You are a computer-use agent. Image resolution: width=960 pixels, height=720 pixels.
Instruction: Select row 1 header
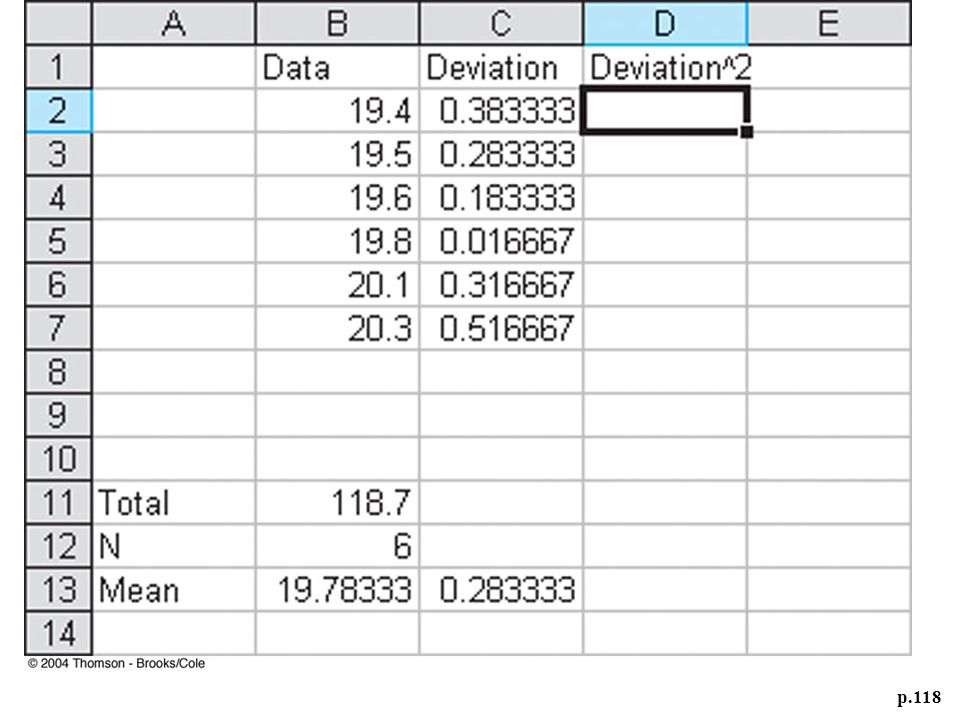point(58,67)
